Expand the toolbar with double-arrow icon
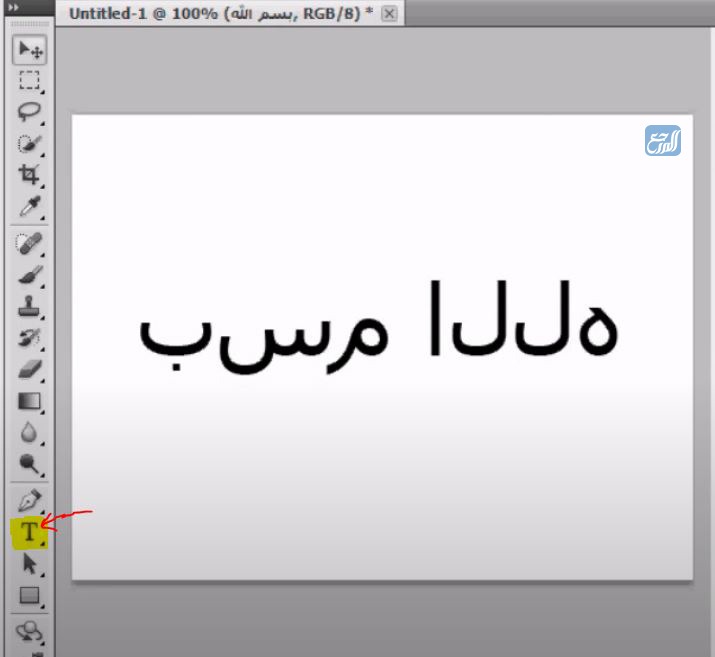 tap(14, 7)
